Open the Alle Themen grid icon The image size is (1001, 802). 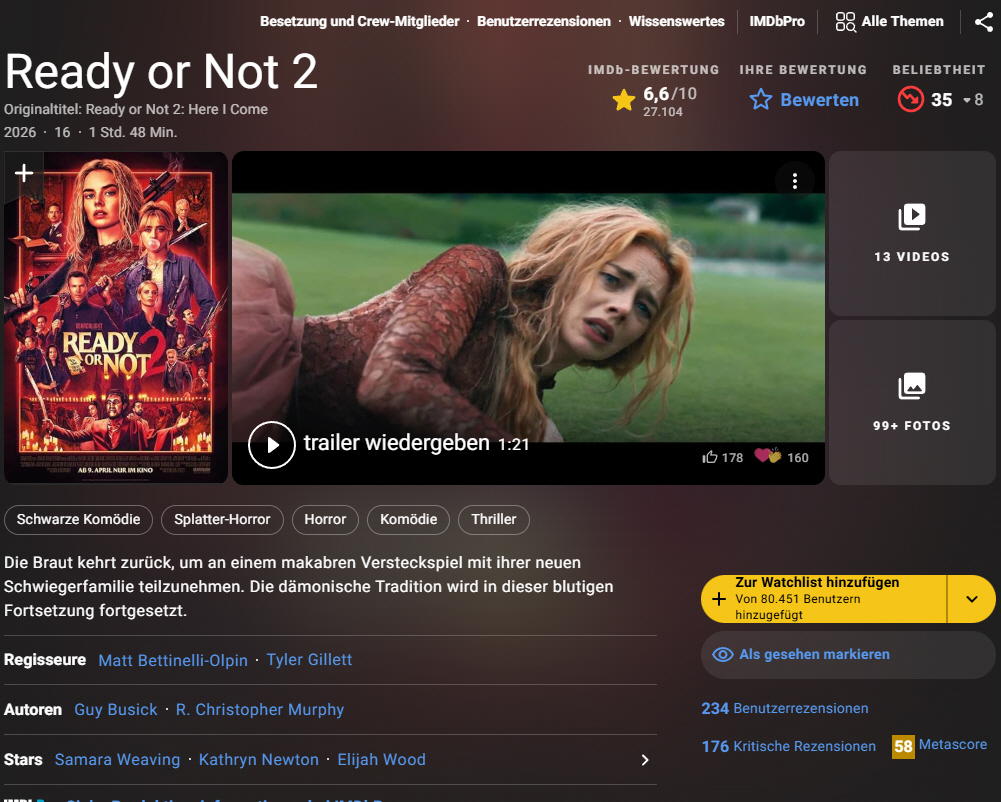[x=845, y=22]
